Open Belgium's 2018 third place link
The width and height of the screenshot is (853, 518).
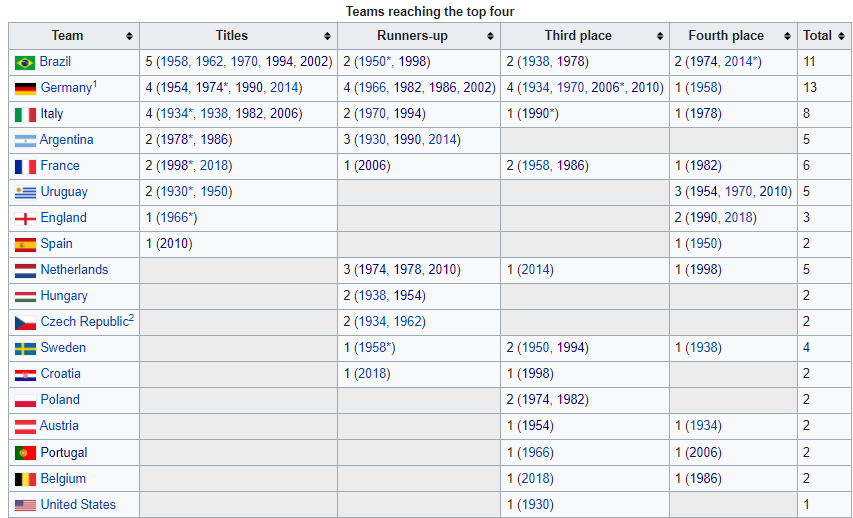[535, 478]
